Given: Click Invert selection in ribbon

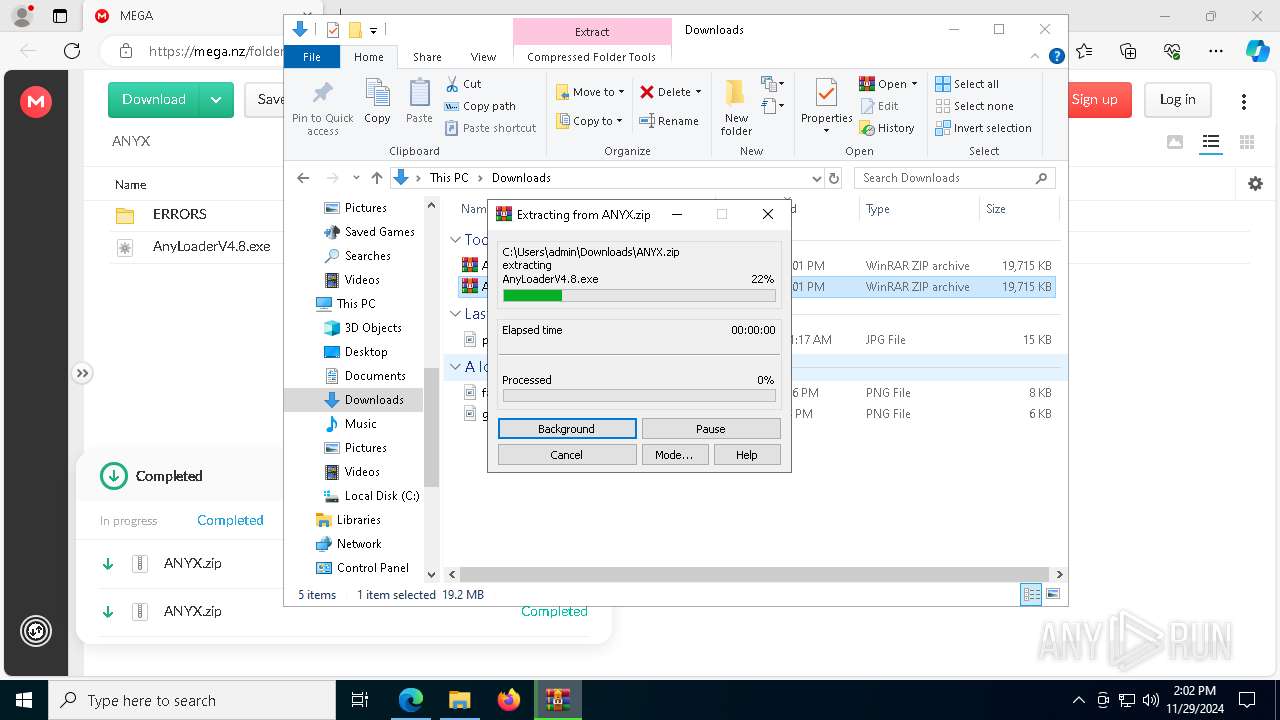Looking at the screenshot, I should coord(983,128).
